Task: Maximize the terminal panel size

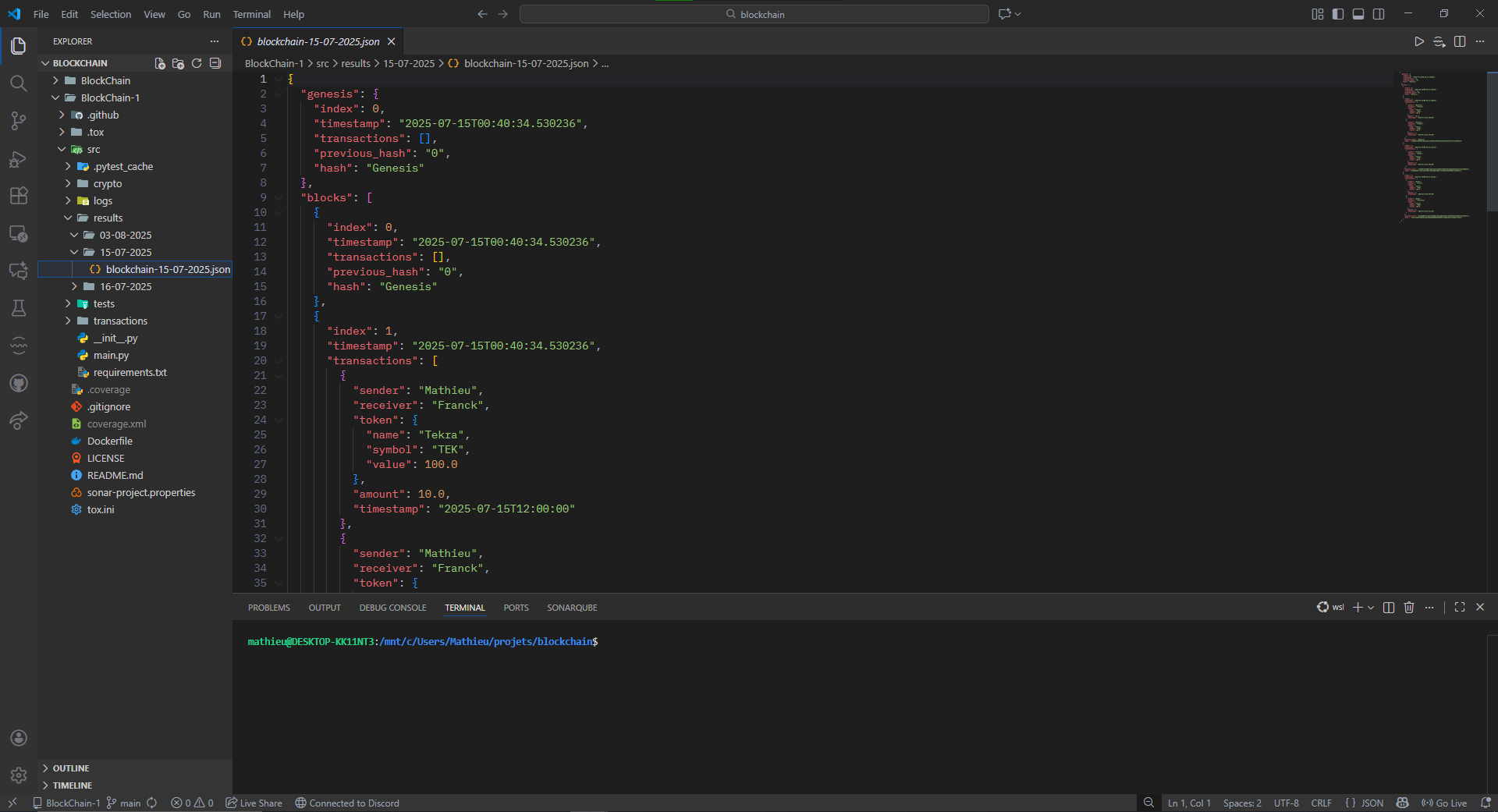Action: pos(1460,608)
